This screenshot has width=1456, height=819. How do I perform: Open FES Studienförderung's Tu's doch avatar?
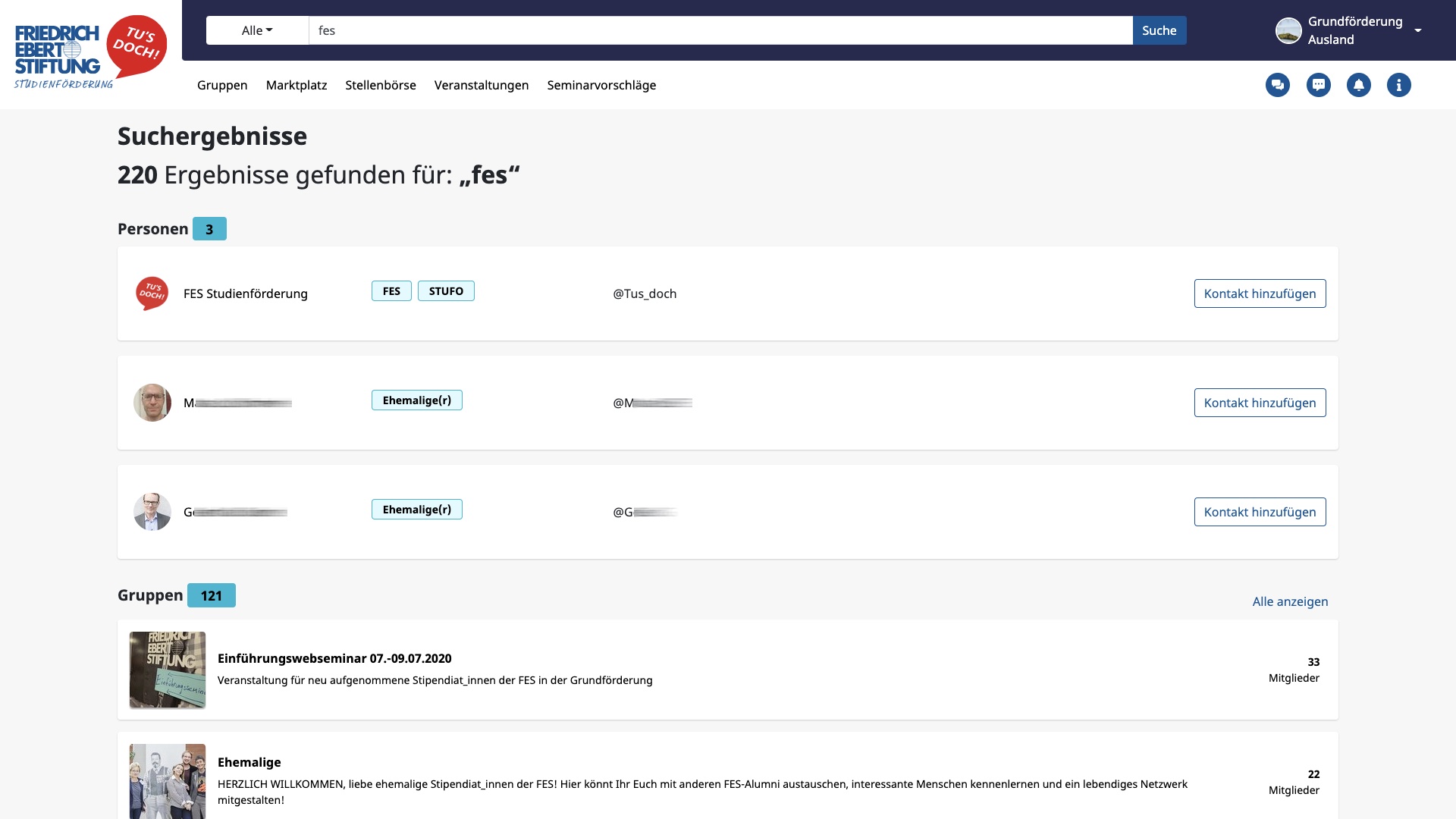tap(152, 293)
